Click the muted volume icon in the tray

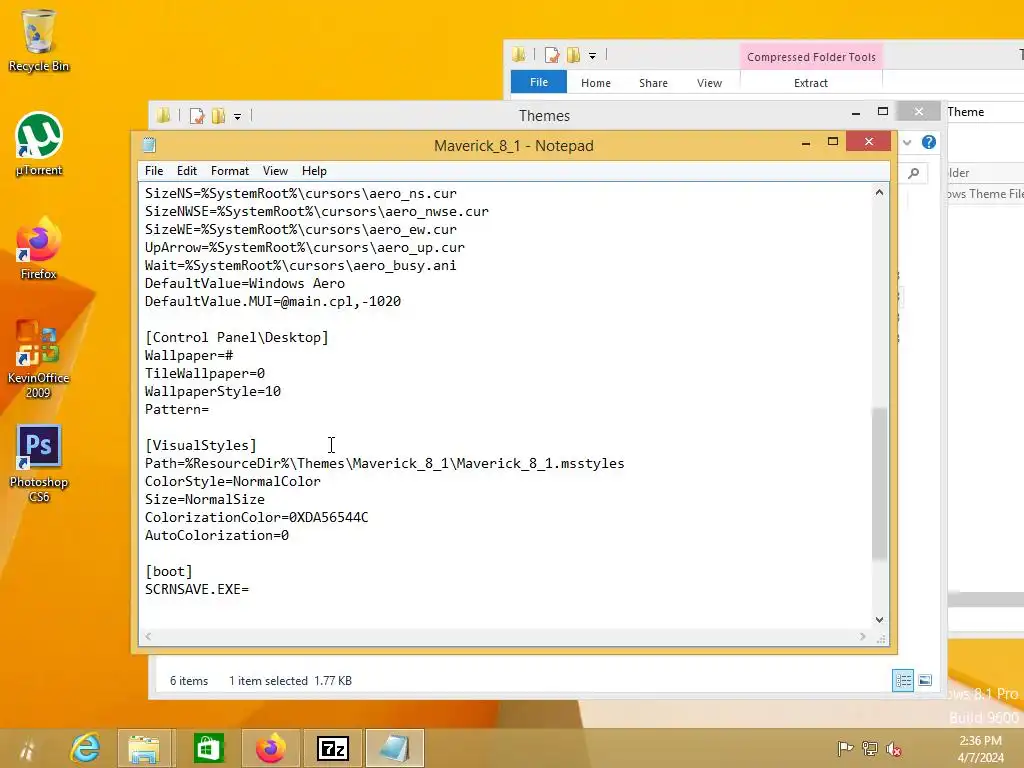coord(893,748)
